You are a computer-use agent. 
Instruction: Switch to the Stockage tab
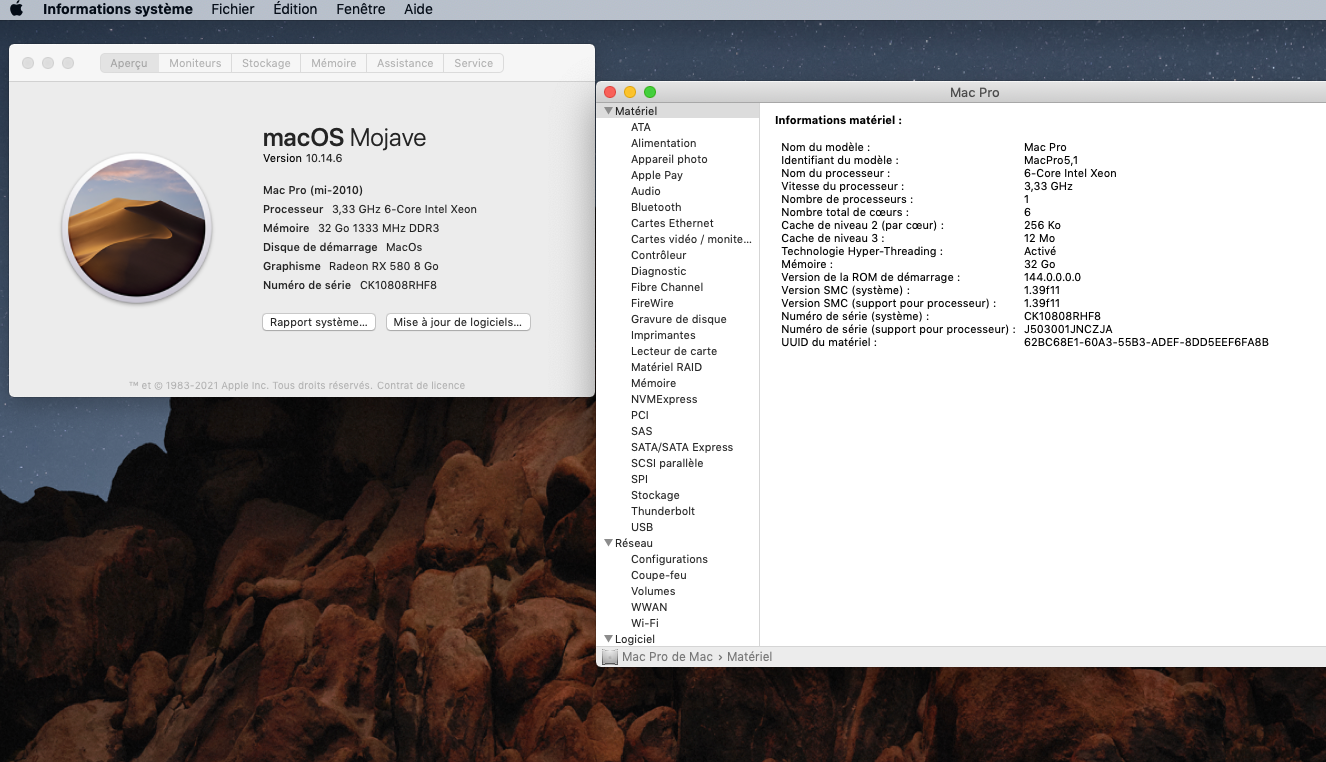click(x=266, y=63)
